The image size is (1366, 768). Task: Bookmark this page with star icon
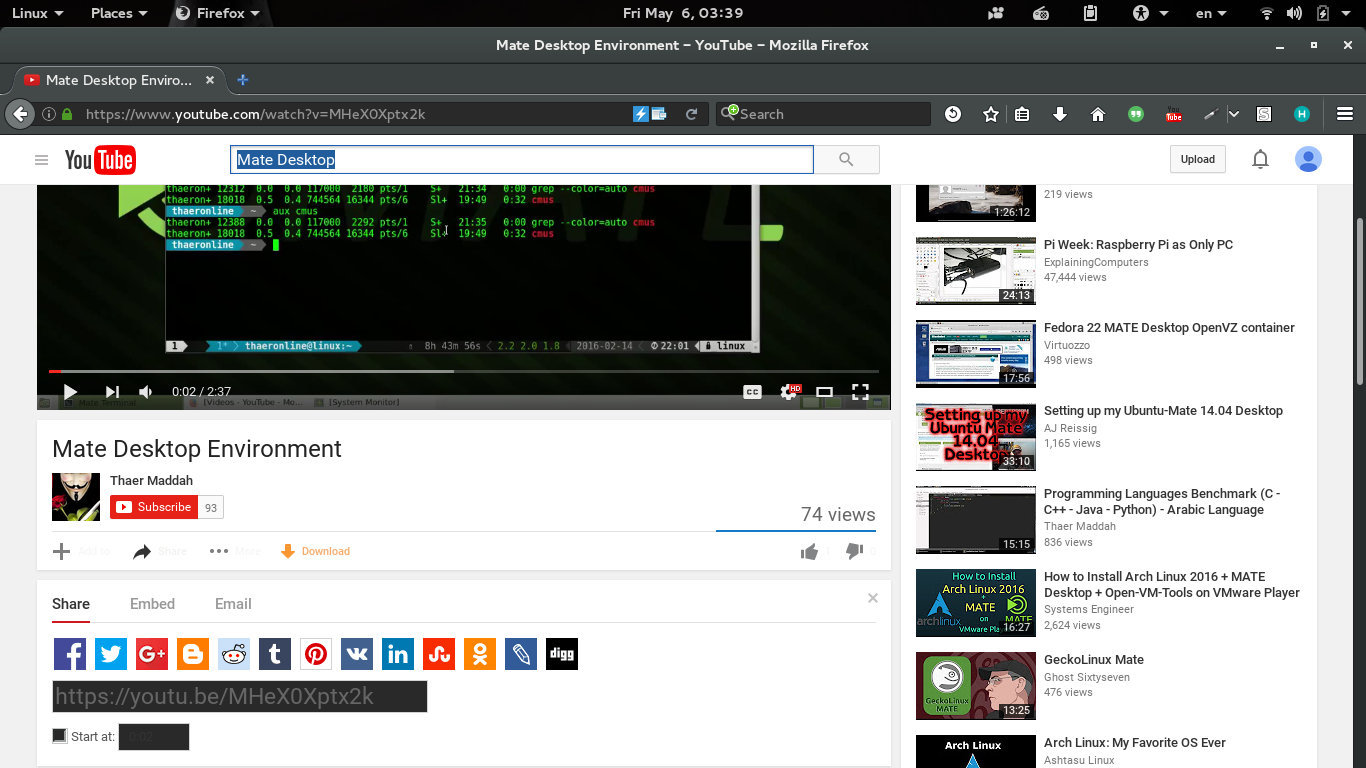tap(991, 114)
